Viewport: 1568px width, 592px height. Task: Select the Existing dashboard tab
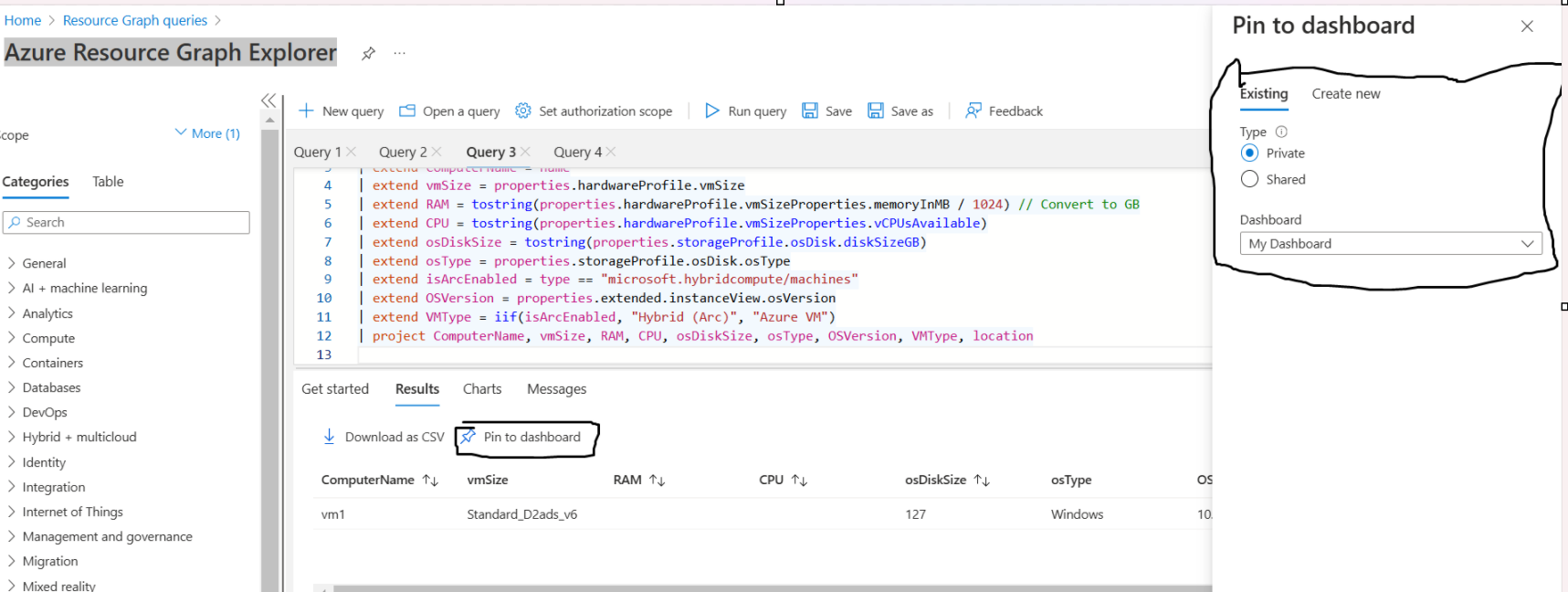coord(1264,94)
